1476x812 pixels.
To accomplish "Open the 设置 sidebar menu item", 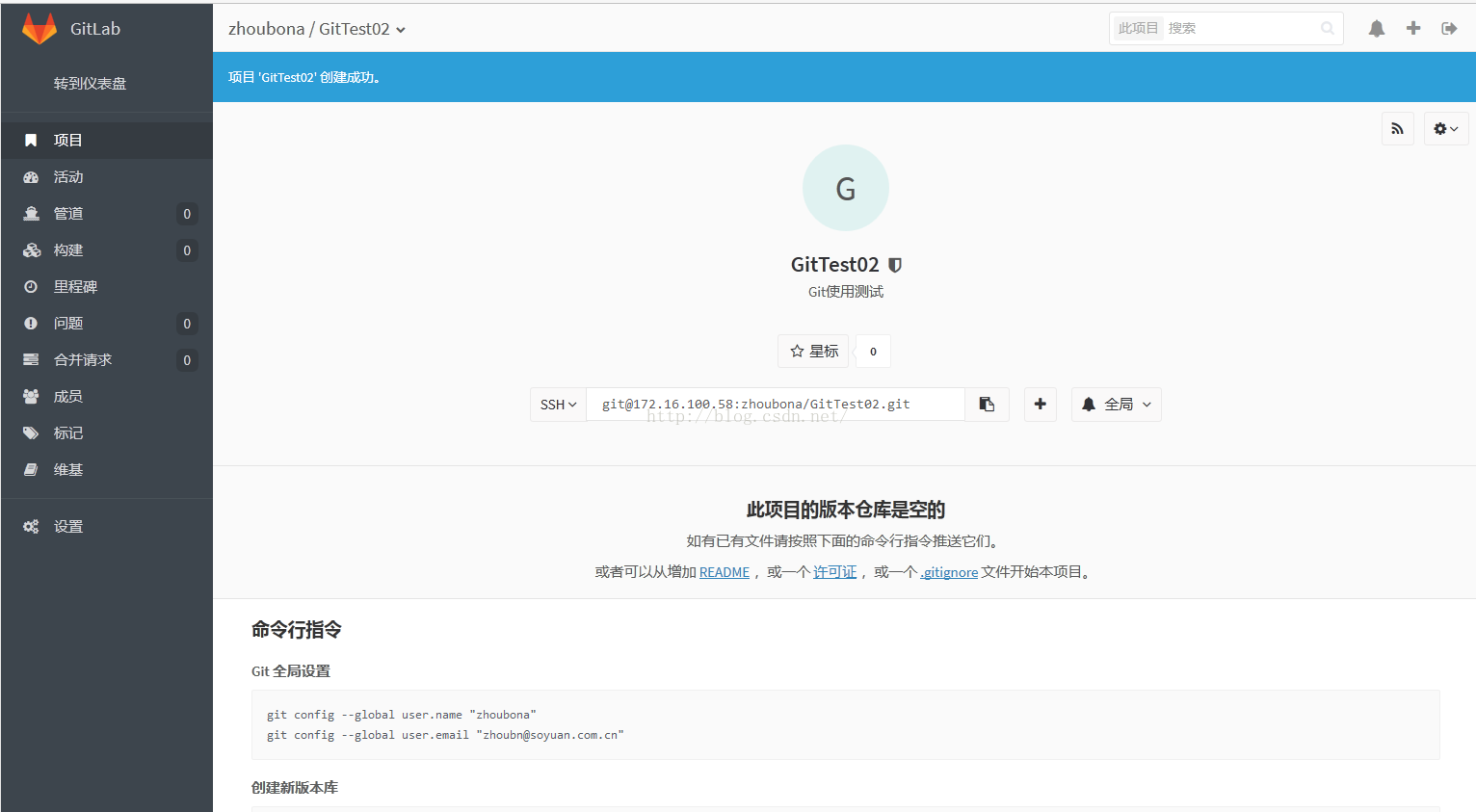I will (x=106, y=527).
